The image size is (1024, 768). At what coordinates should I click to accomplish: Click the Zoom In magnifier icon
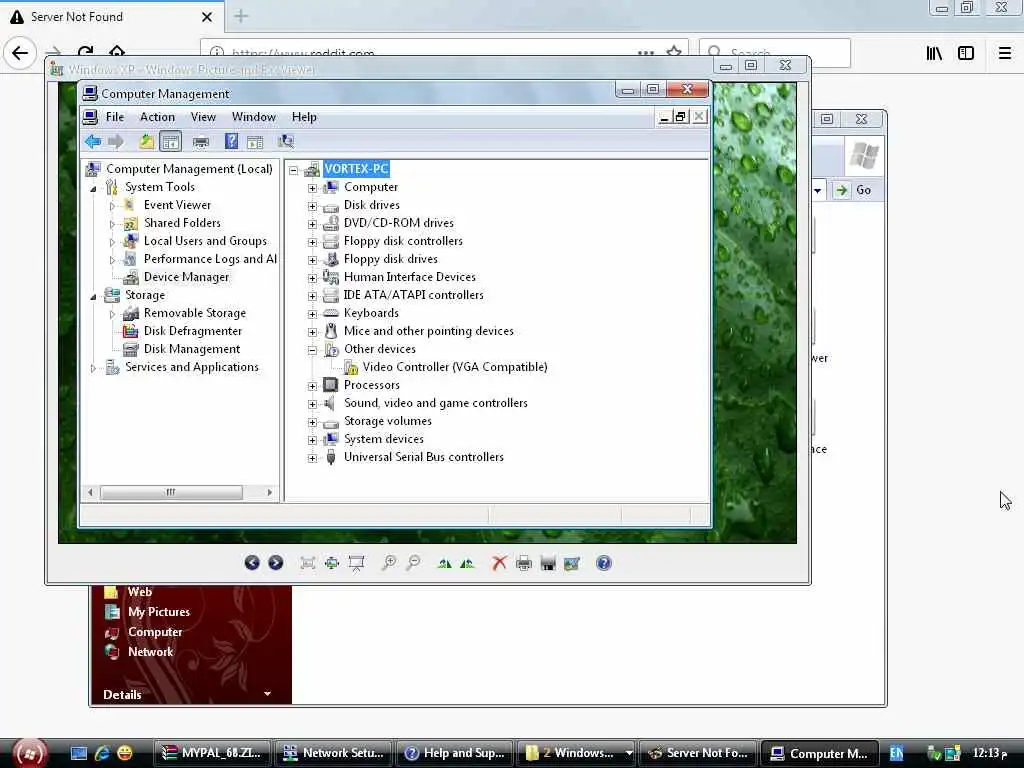pyautogui.click(x=389, y=563)
